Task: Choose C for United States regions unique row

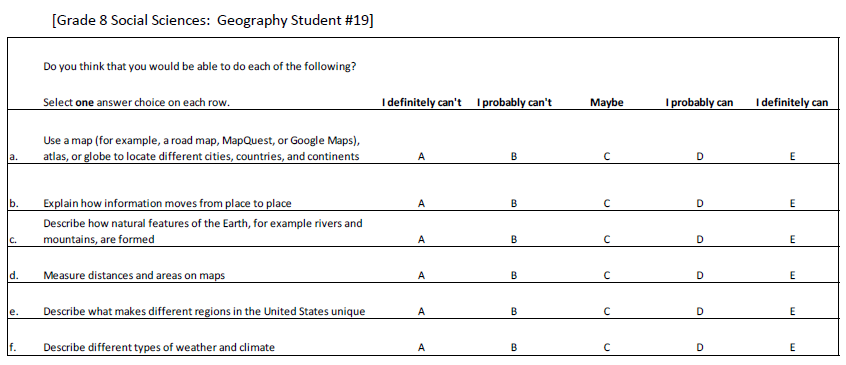Action: pos(606,312)
